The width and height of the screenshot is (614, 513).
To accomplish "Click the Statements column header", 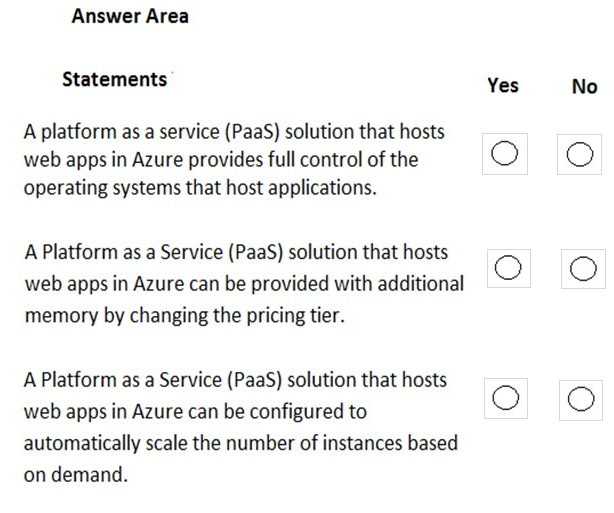I will [x=114, y=79].
